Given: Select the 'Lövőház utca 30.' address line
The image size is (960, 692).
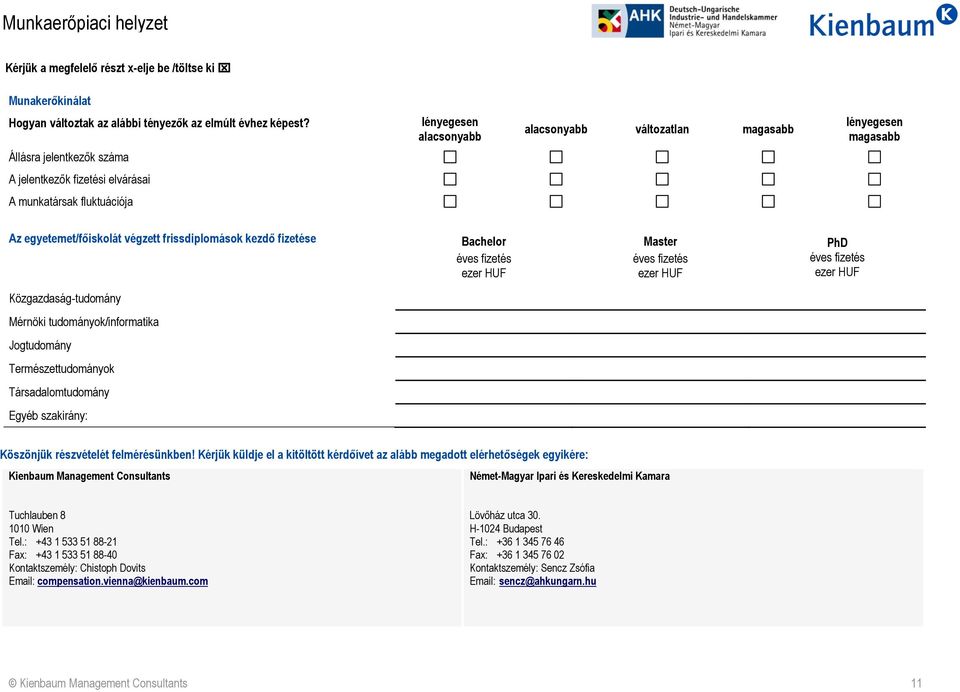Looking at the screenshot, I should (505, 515).
